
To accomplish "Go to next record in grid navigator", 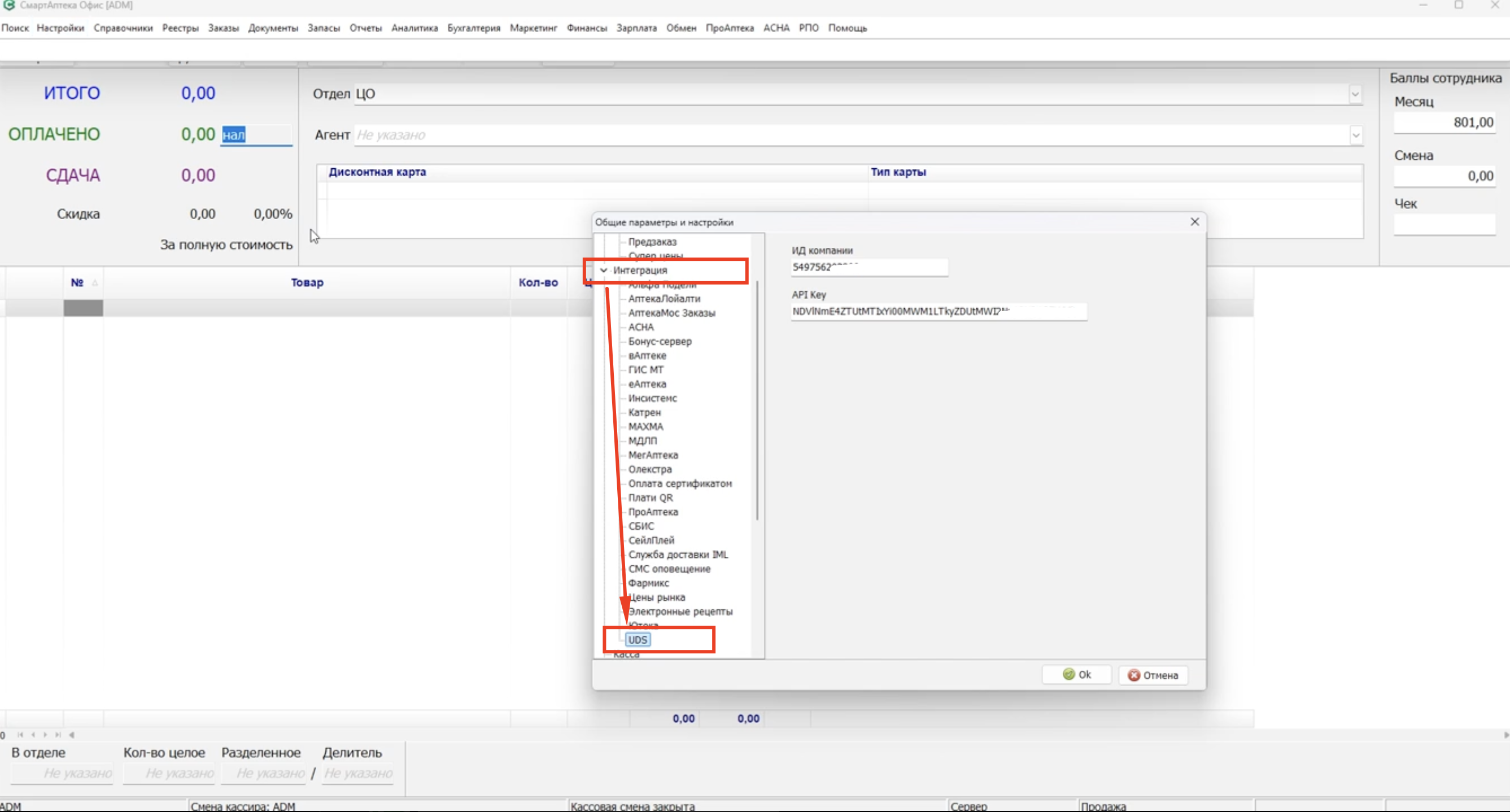I will tap(46, 735).
